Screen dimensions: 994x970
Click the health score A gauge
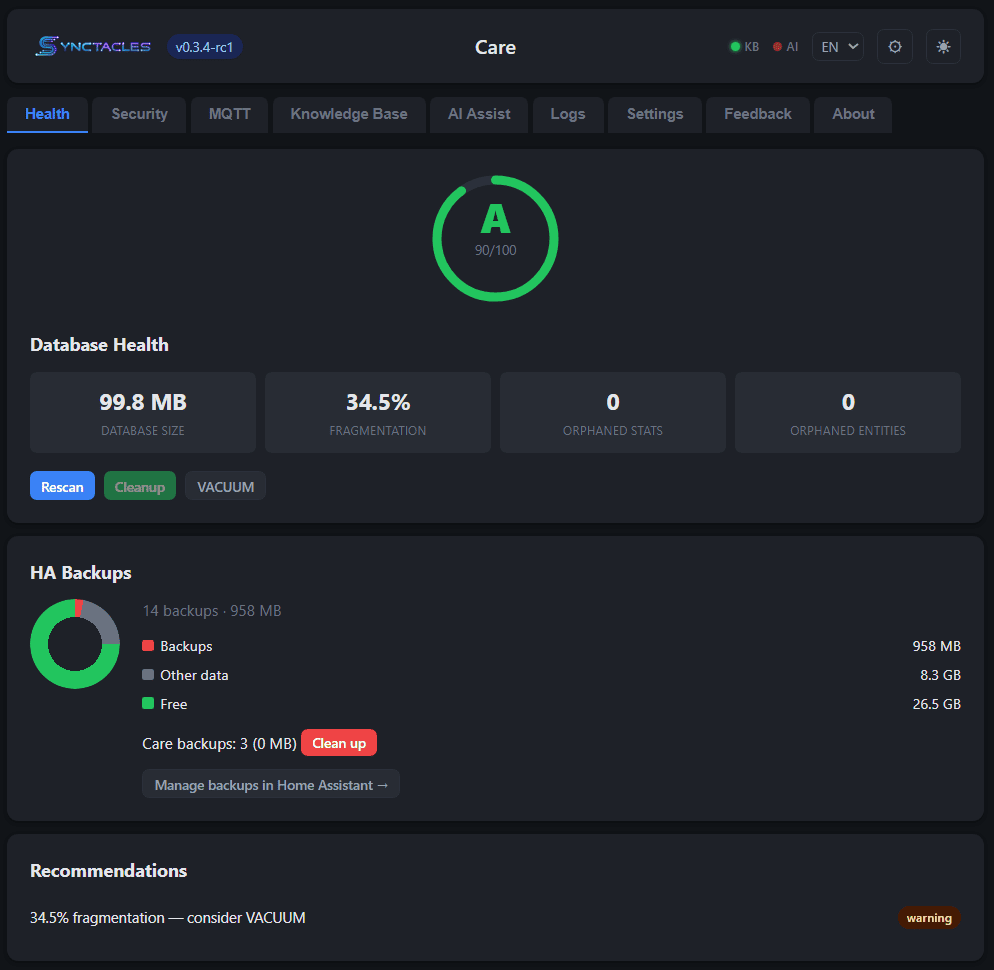494,238
